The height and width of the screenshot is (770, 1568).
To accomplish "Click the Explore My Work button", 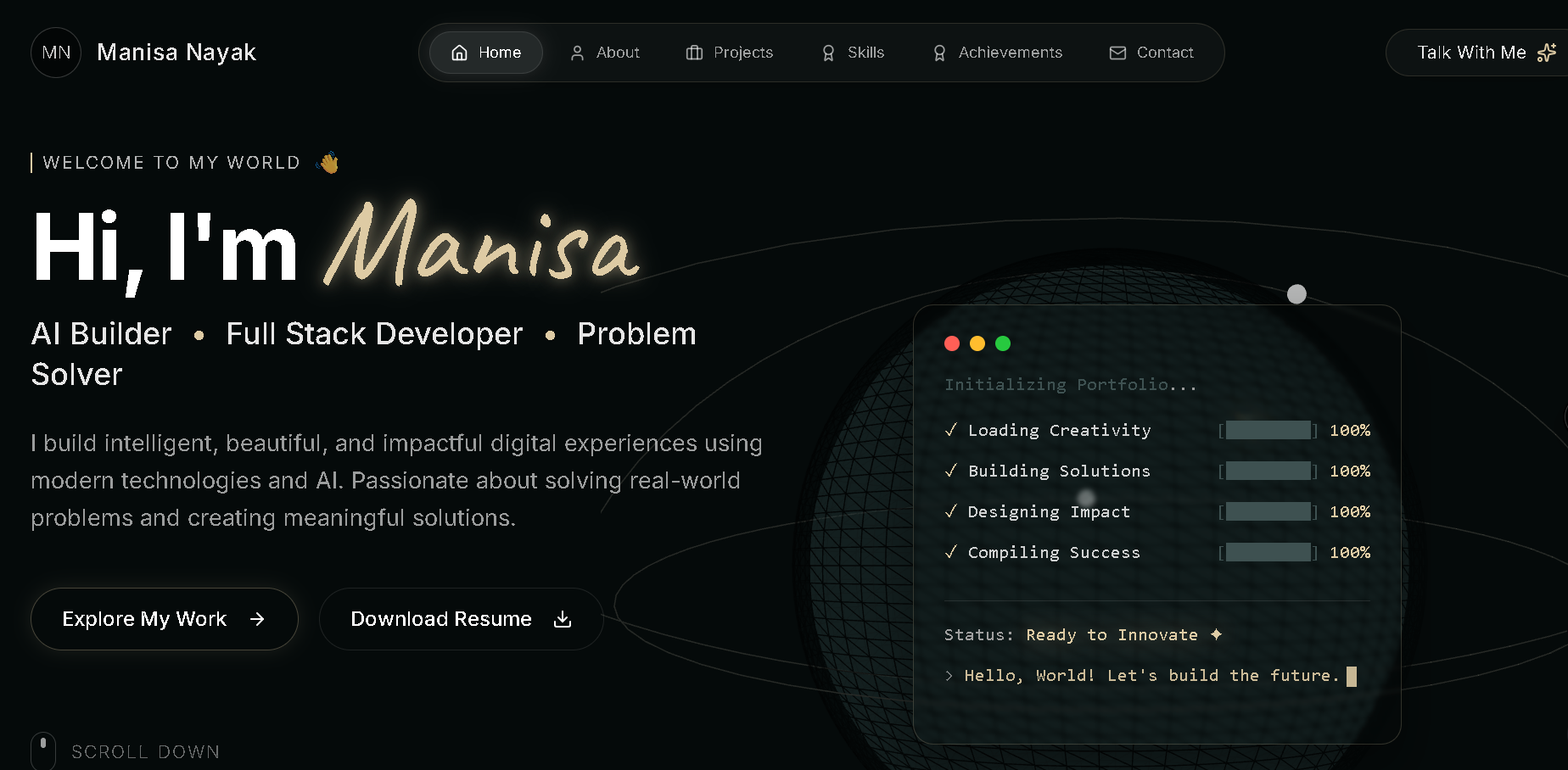I will point(165,619).
